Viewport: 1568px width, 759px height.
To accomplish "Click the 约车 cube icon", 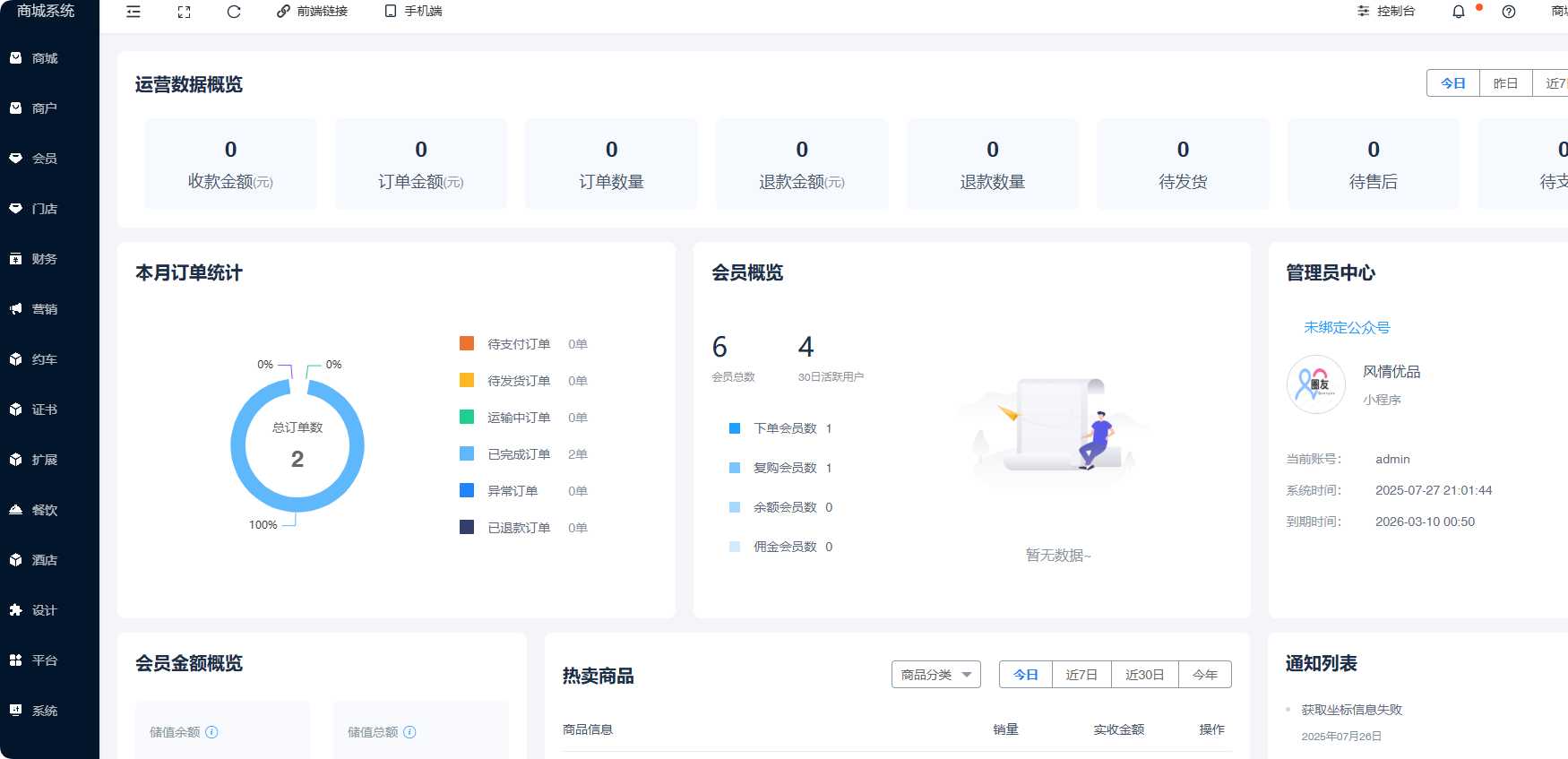I will pyautogui.click(x=15, y=358).
